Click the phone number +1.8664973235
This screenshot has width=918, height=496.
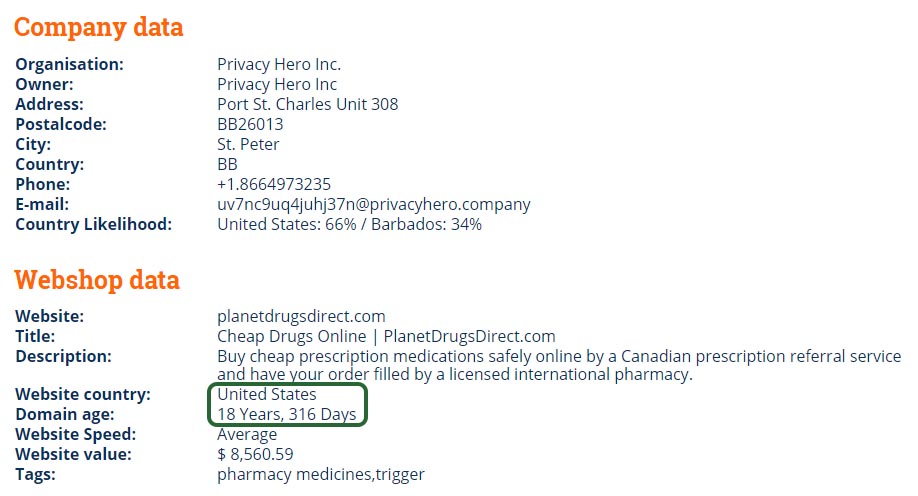click(274, 184)
